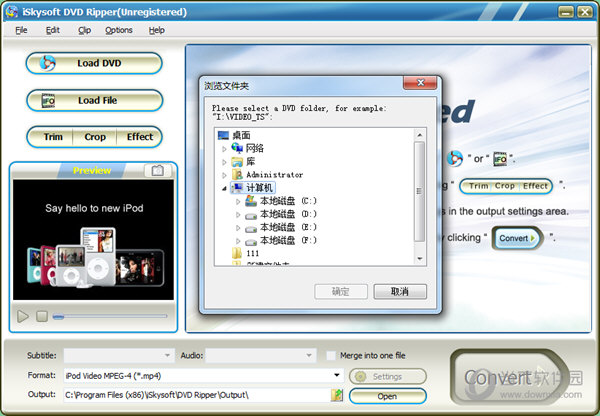Stop the preview playback
This screenshot has height=416, width=600.
(x=42, y=316)
